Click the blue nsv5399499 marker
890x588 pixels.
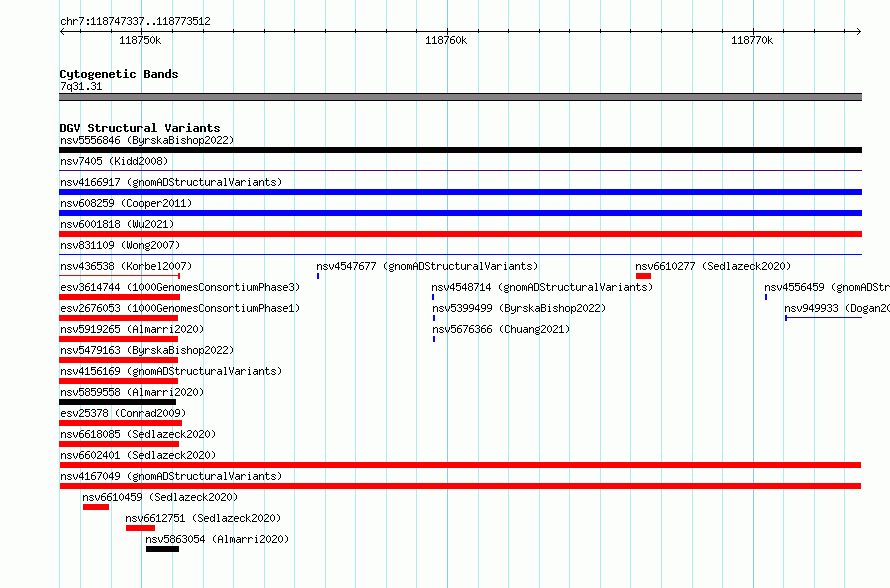(434, 318)
